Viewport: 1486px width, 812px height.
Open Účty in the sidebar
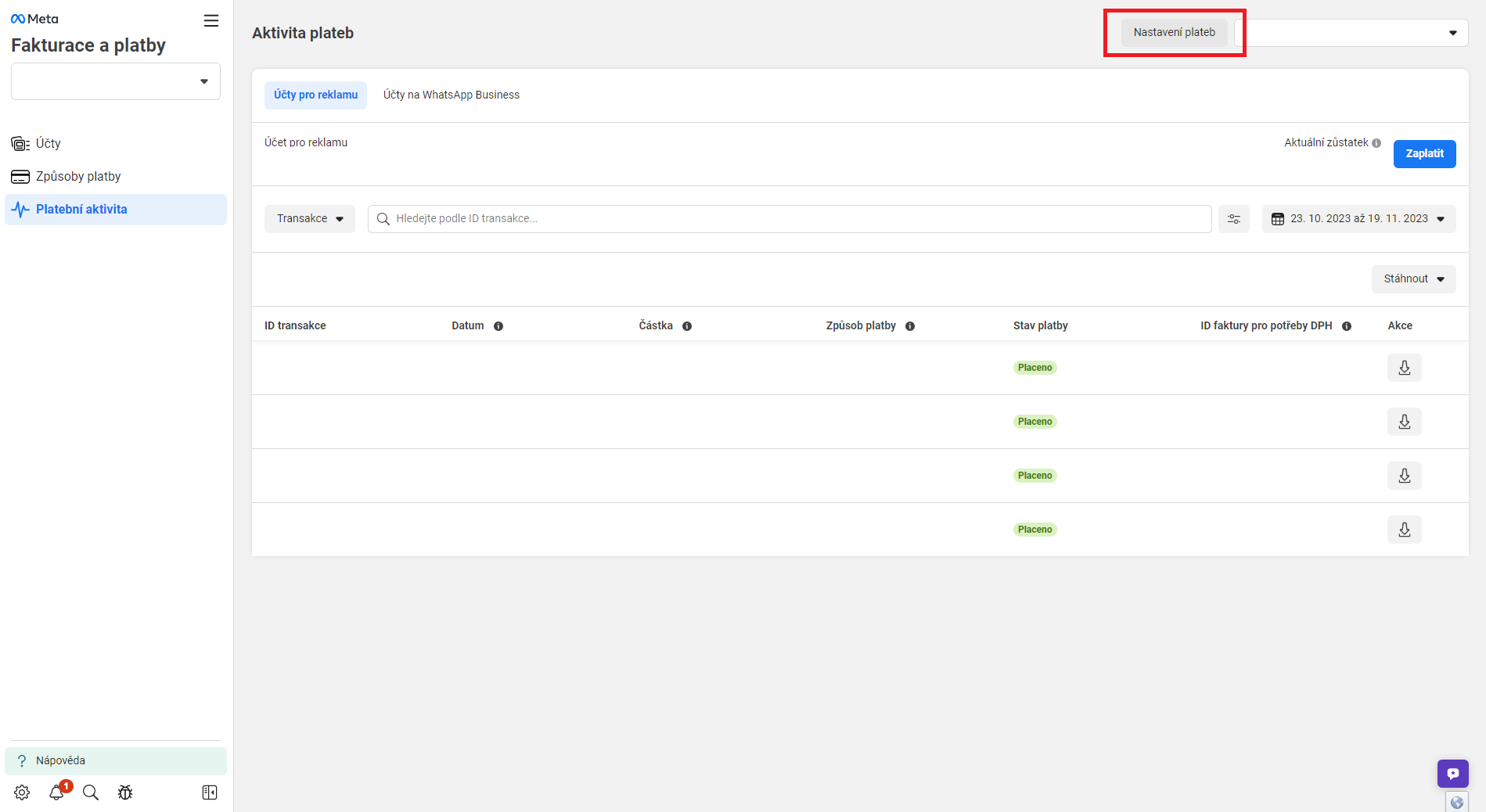click(116, 143)
